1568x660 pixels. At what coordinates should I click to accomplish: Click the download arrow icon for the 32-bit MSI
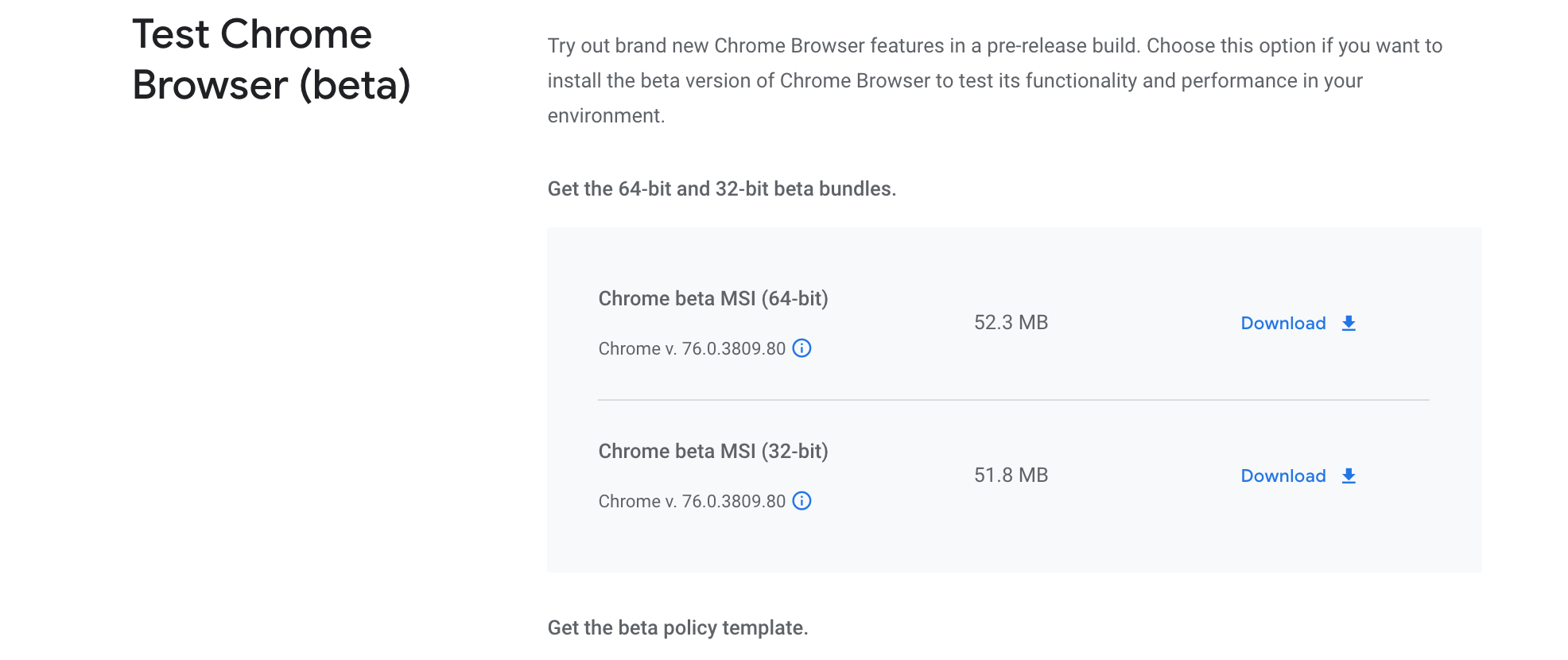tap(1349, 476)
